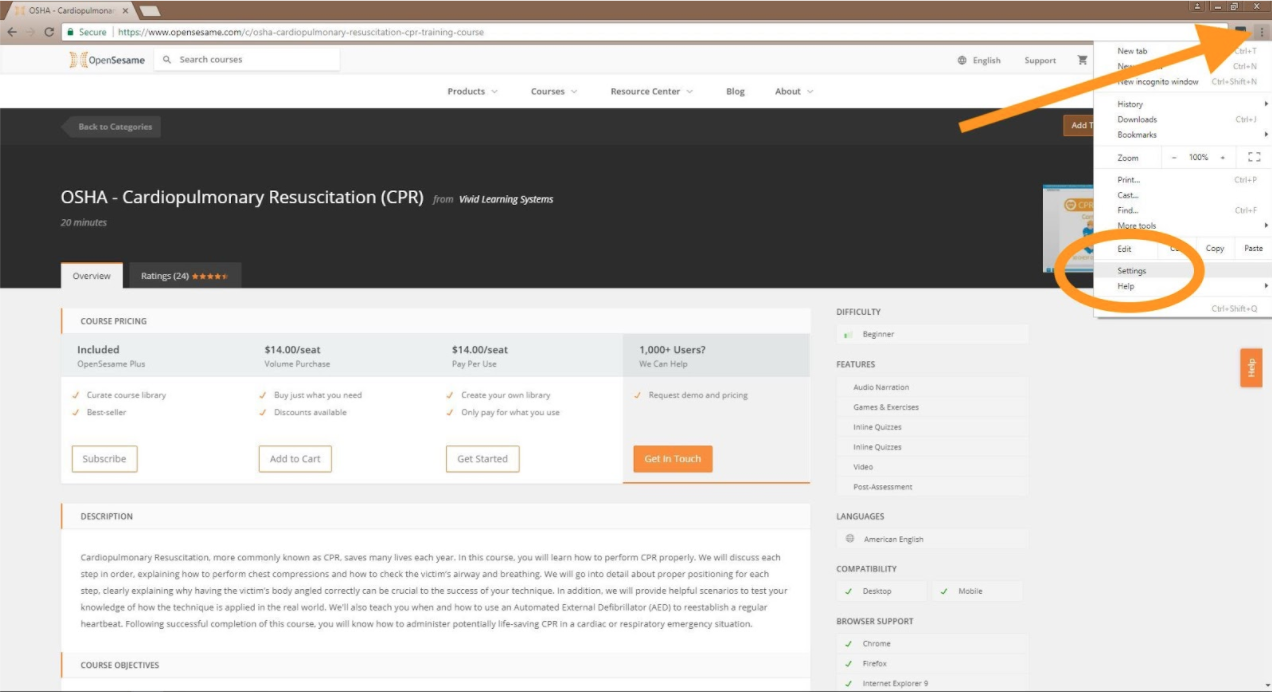Reload the page with the refresh icon
This screenshot has height=692, width=1272.
coord(49,32)
